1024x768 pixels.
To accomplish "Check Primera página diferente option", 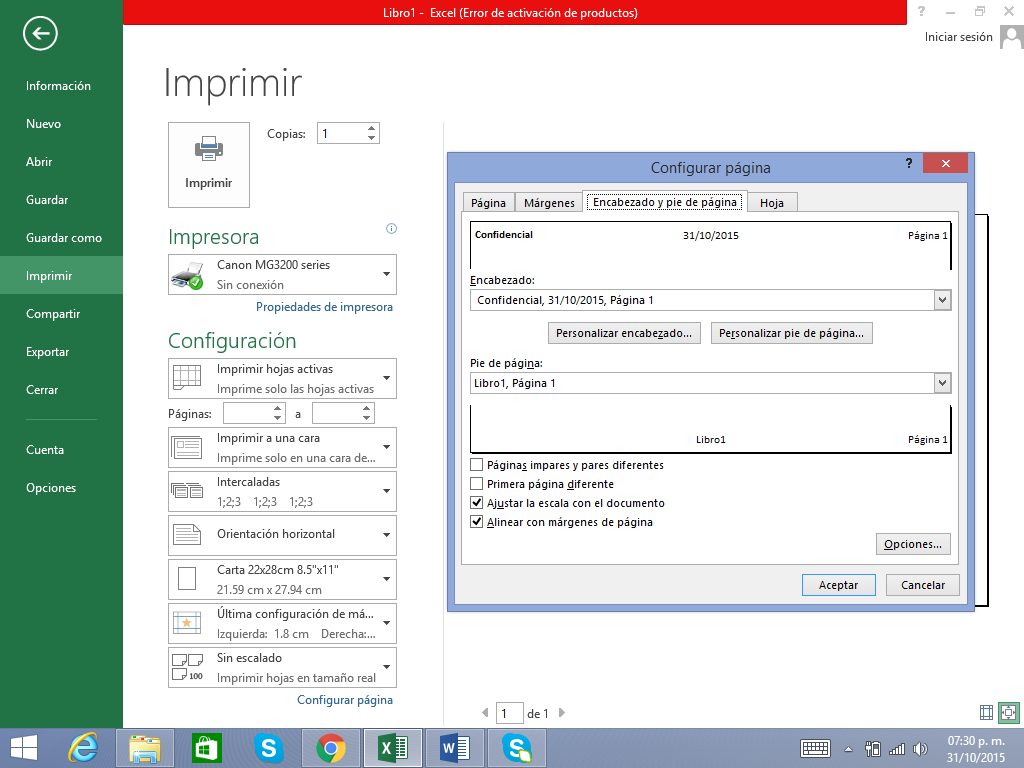I will (477, 484).
